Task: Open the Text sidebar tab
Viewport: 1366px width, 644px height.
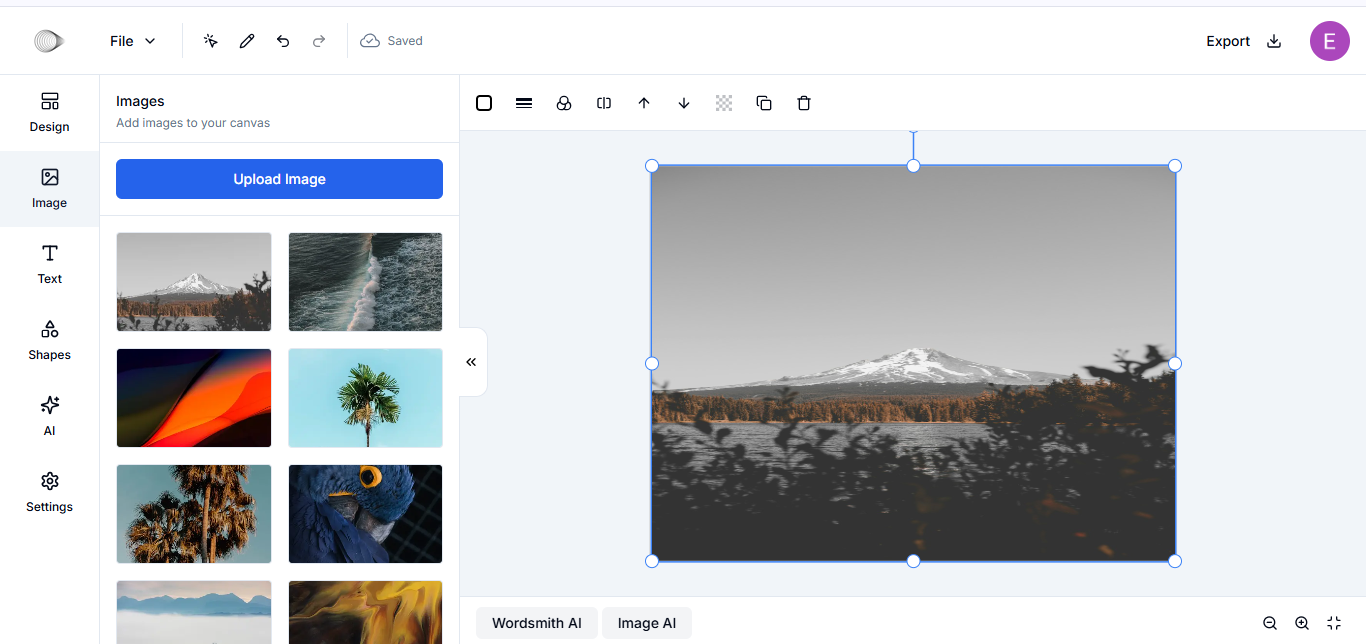Action: pyautogui.click(x=49, y=265)
